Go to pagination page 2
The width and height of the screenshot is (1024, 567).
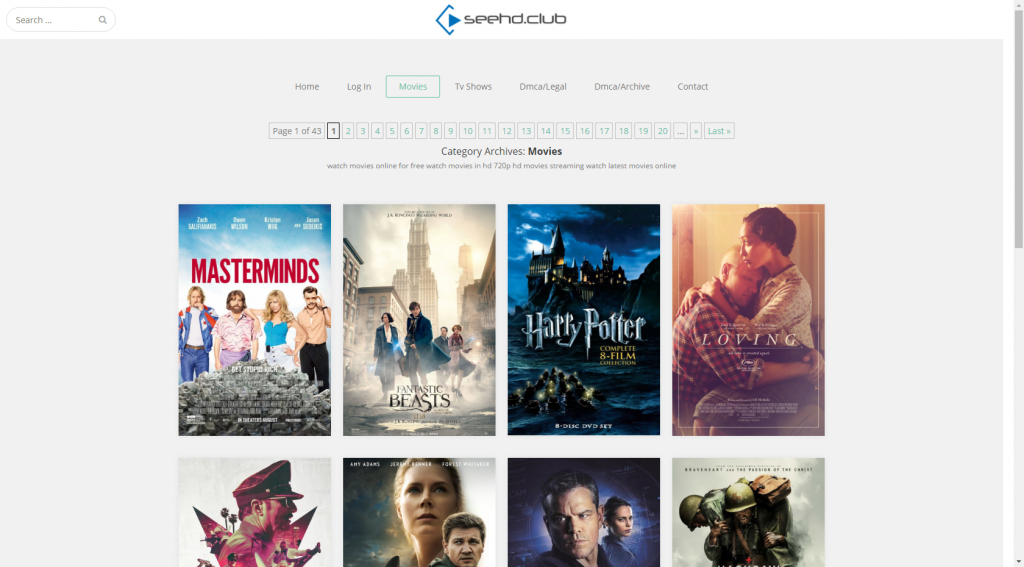(x=348, y=131)
